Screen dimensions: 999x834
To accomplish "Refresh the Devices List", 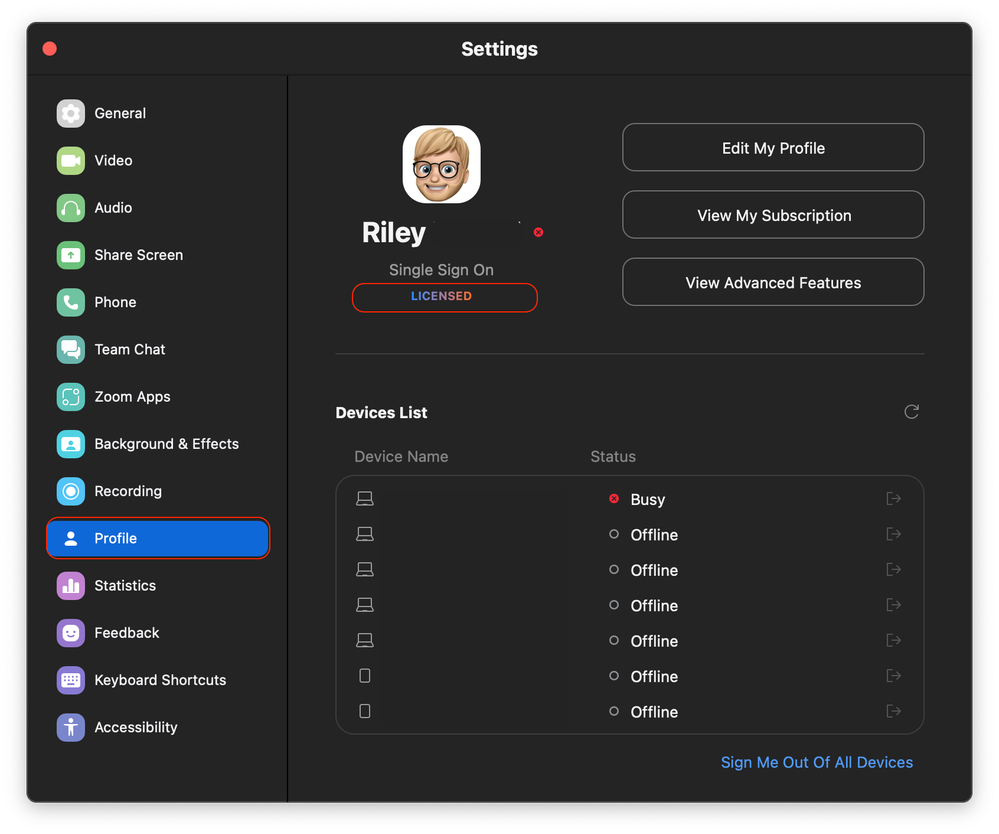I will [911, 412].
